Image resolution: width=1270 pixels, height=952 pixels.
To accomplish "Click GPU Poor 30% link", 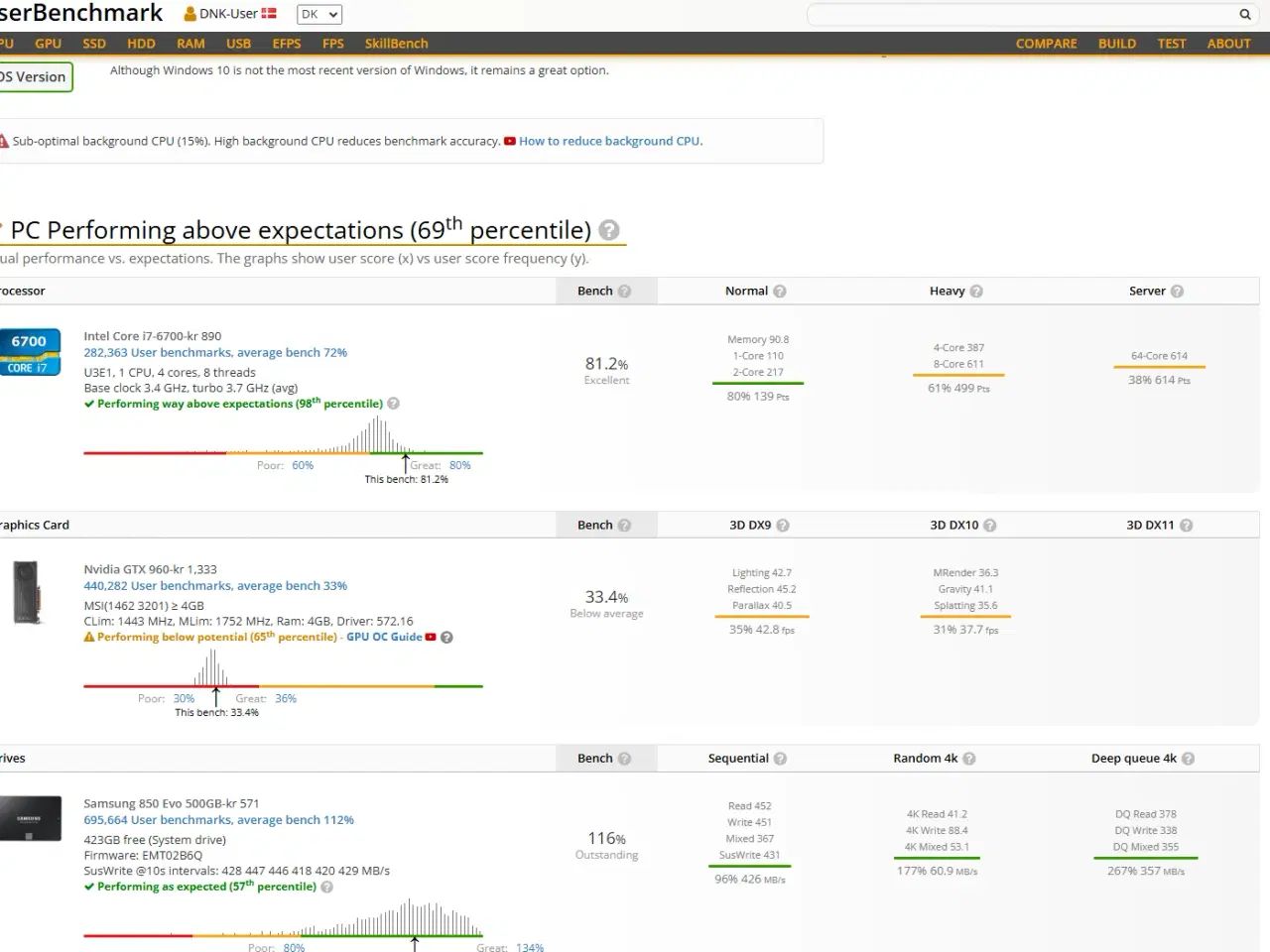I will coord(184,698).
